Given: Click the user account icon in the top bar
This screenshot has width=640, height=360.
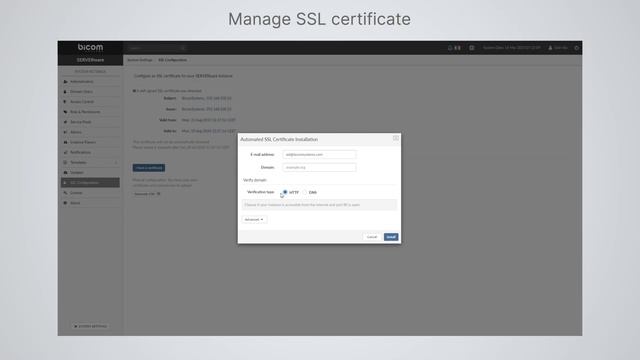Looking at the screenshot, I should tap(550, 48).
